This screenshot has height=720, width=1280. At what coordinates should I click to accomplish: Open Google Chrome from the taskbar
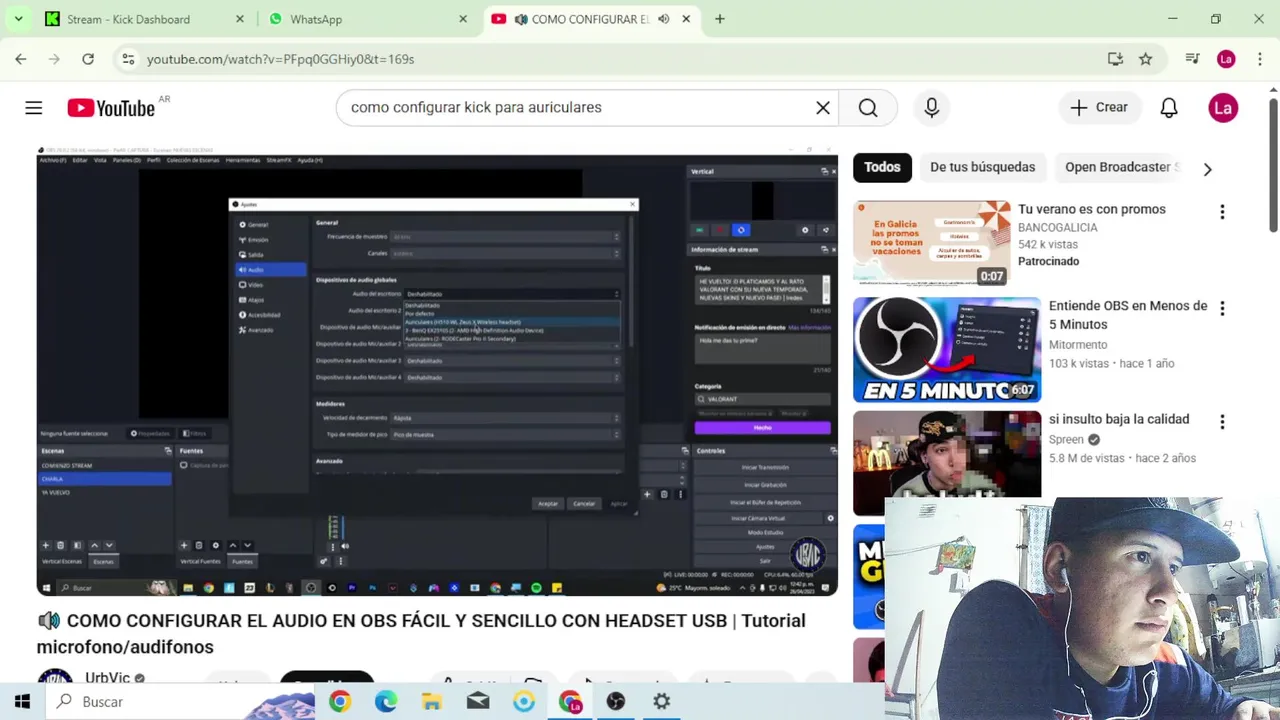(x=340, y=702)
